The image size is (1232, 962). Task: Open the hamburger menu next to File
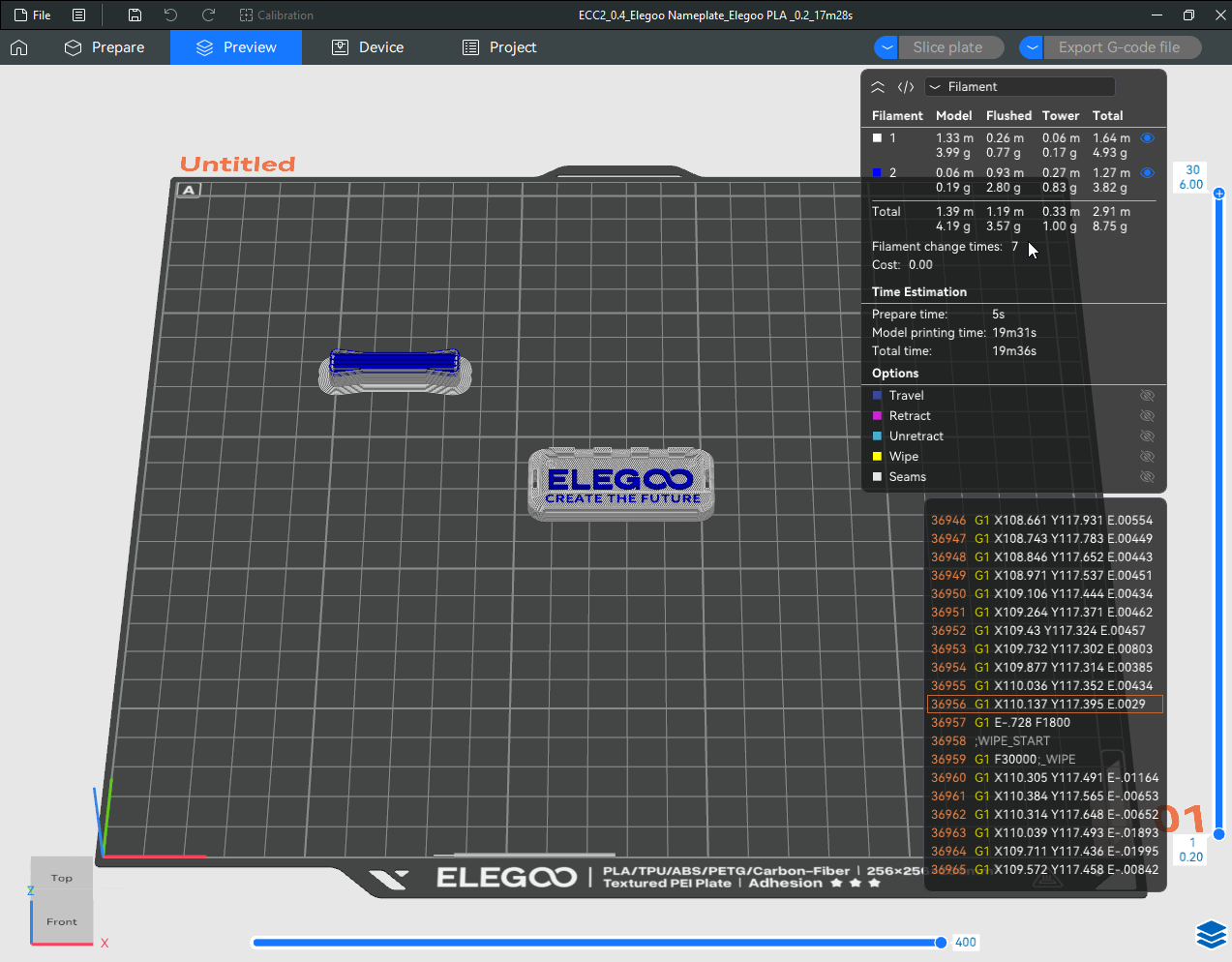pos(79,15)
